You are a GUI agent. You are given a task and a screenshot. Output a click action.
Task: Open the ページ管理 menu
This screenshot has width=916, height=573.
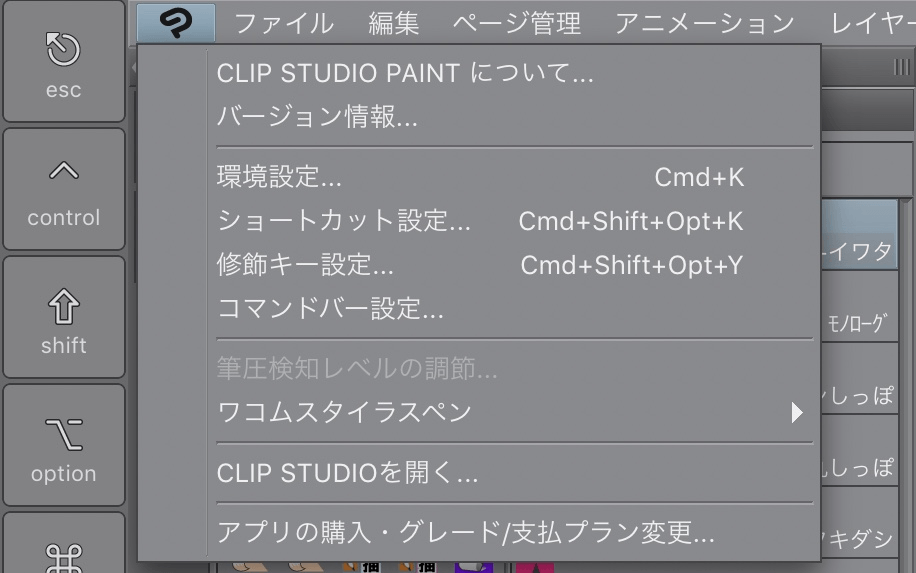tap(516, 23)
